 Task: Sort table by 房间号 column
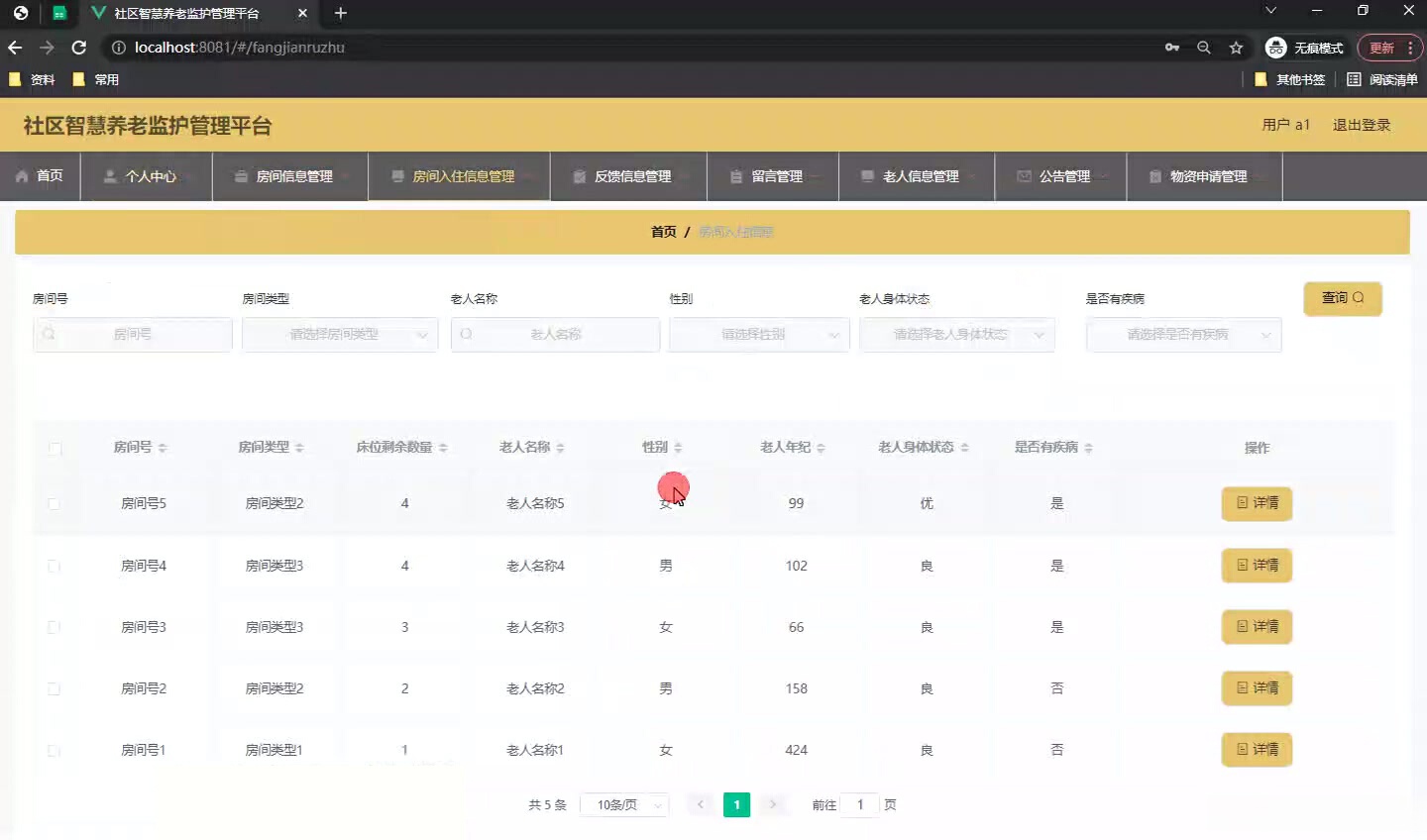click(163, 448)
